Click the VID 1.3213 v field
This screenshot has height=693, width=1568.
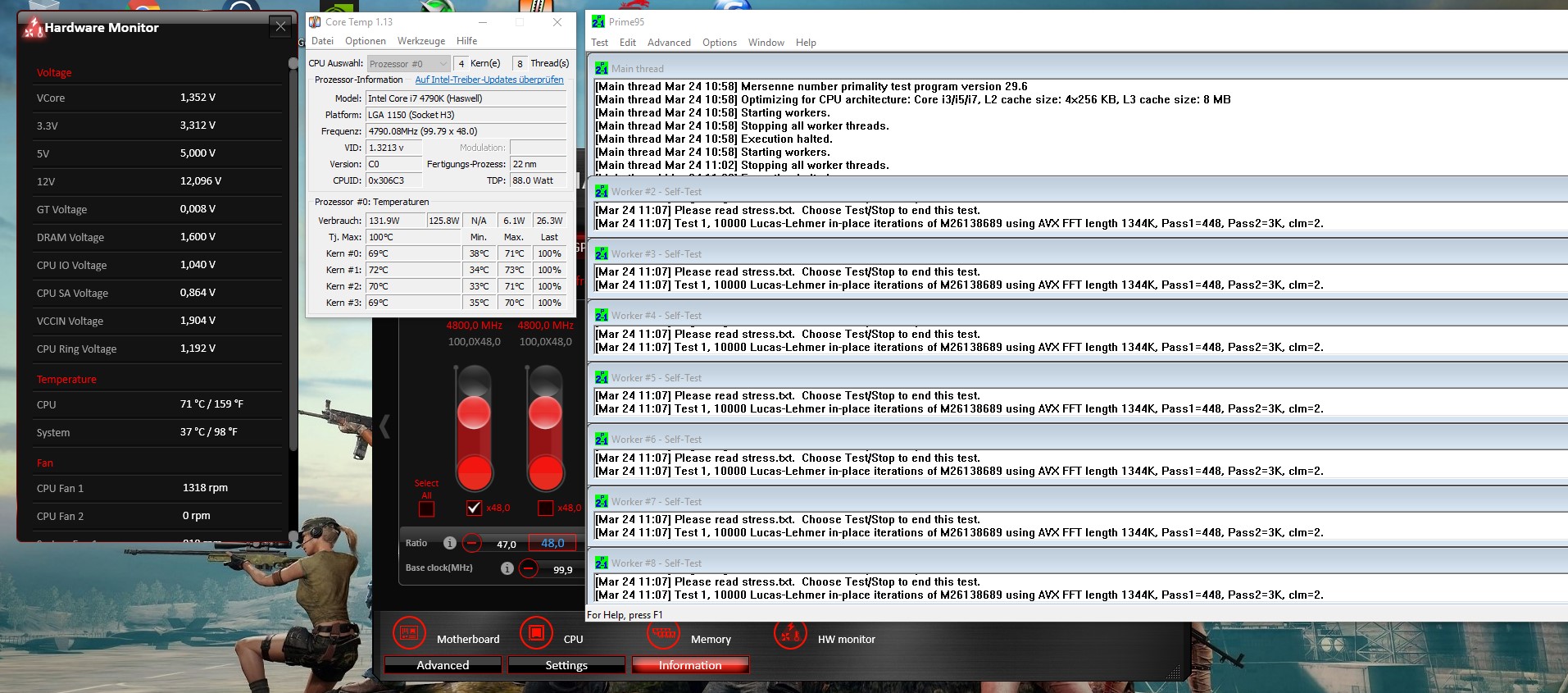(394, 148)
